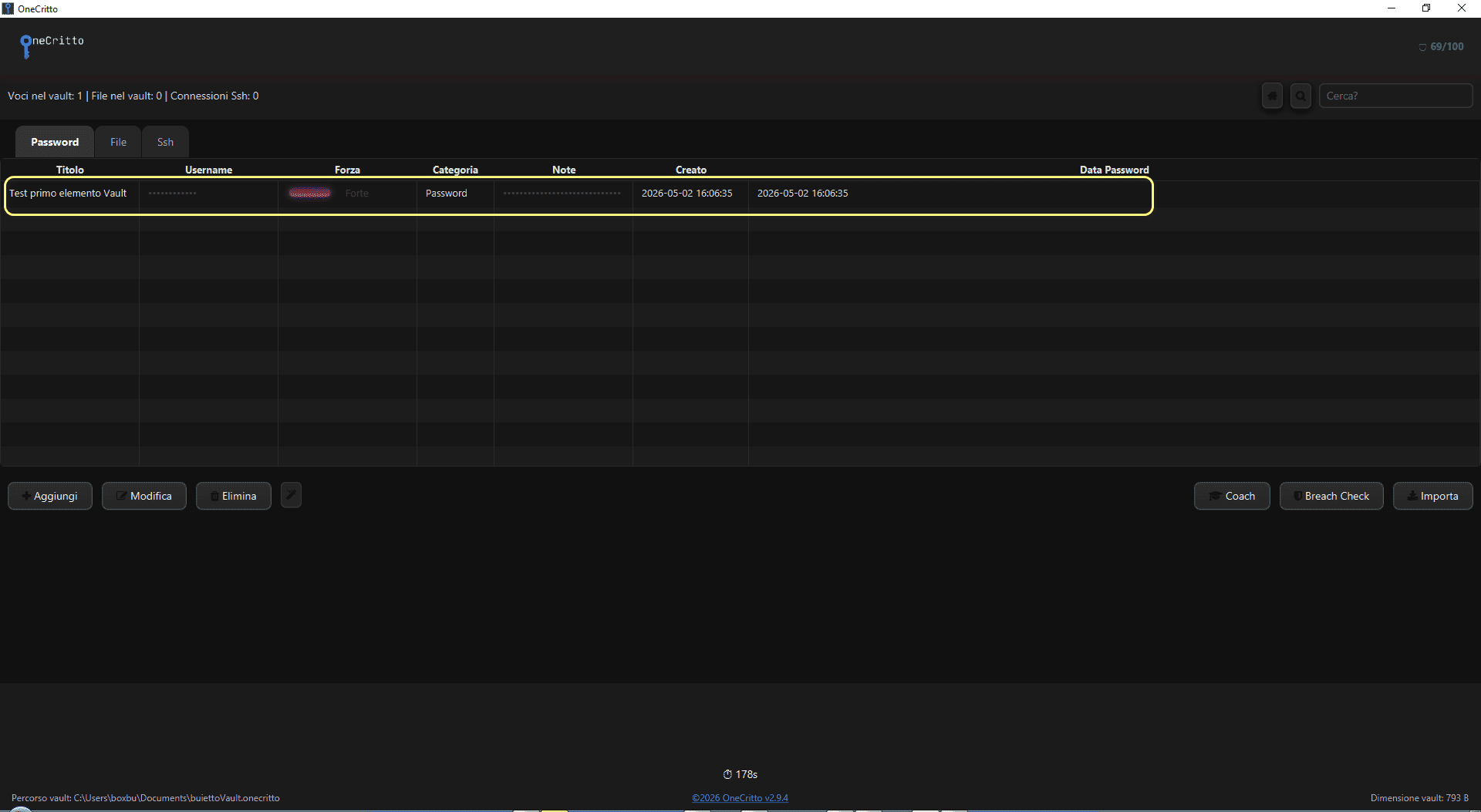The width and height of the screenshot is (1481, 812).
Task: Switch to the Ssh tab
Action: (165, 142)
